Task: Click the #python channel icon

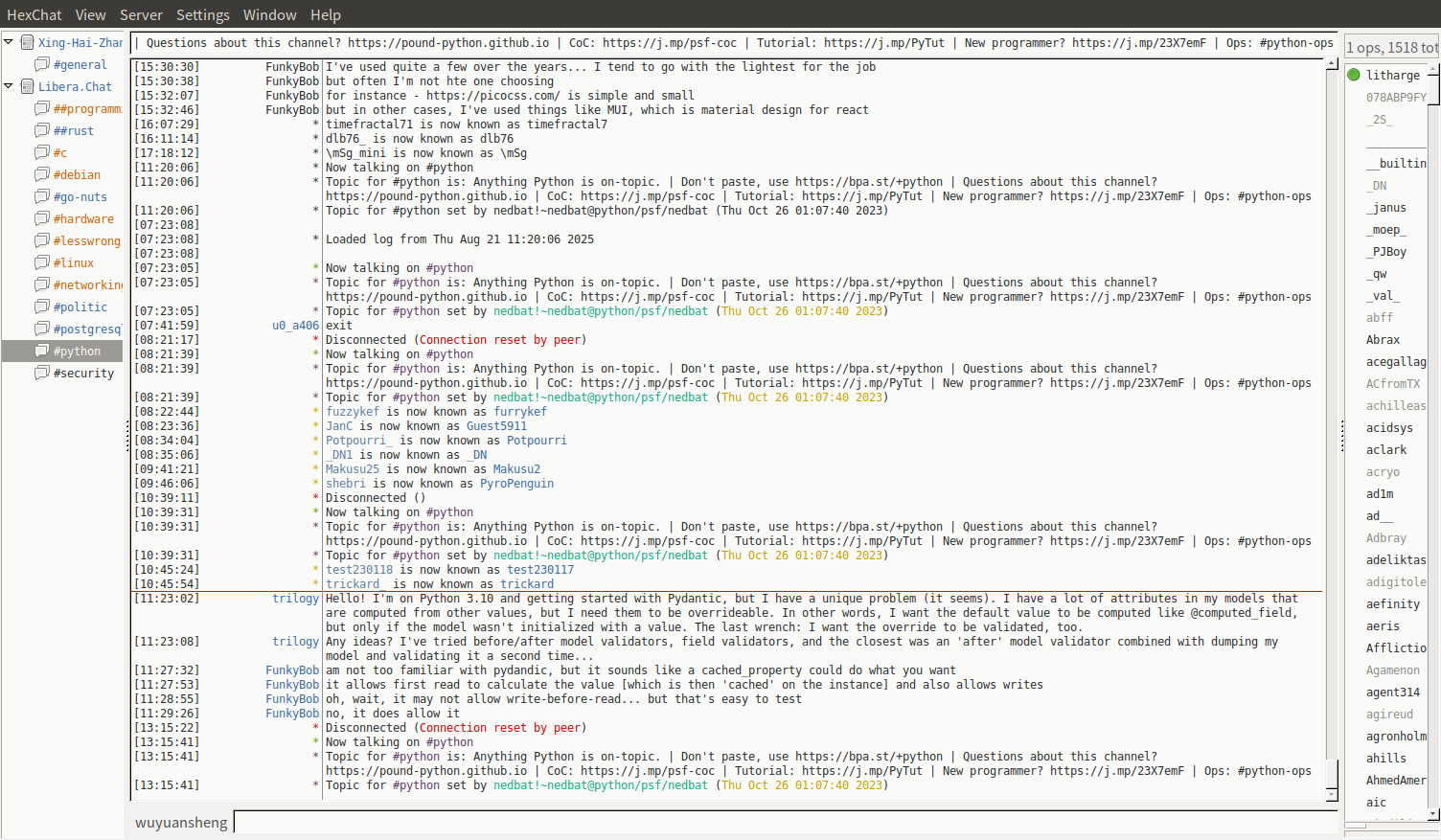Action: 42,351
